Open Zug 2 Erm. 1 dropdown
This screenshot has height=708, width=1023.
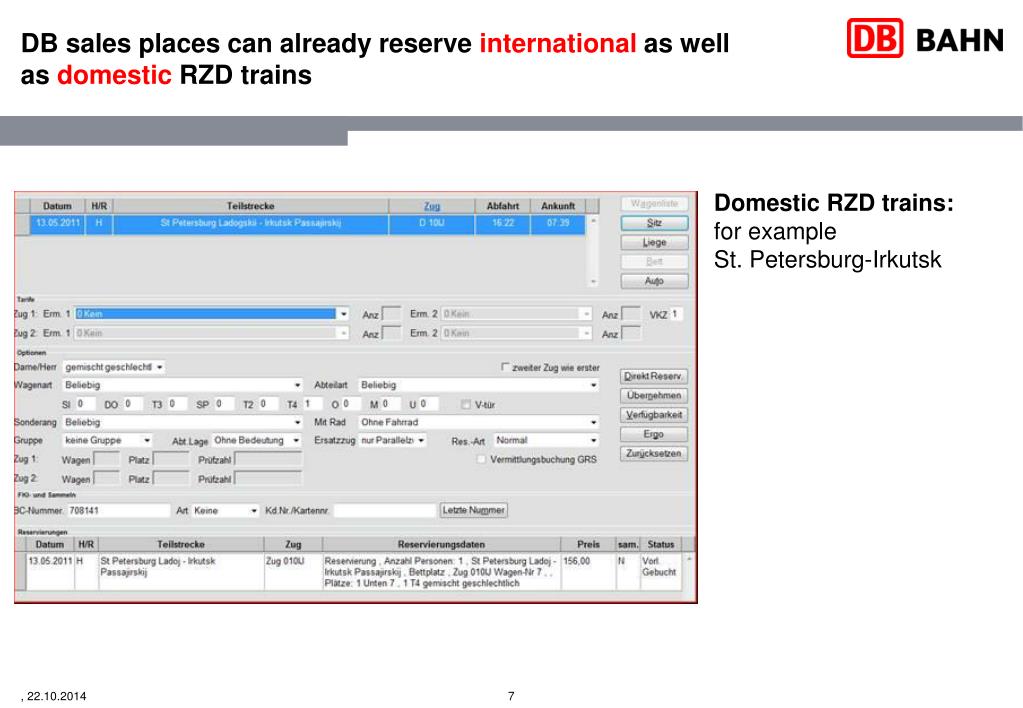coord(344,333)
